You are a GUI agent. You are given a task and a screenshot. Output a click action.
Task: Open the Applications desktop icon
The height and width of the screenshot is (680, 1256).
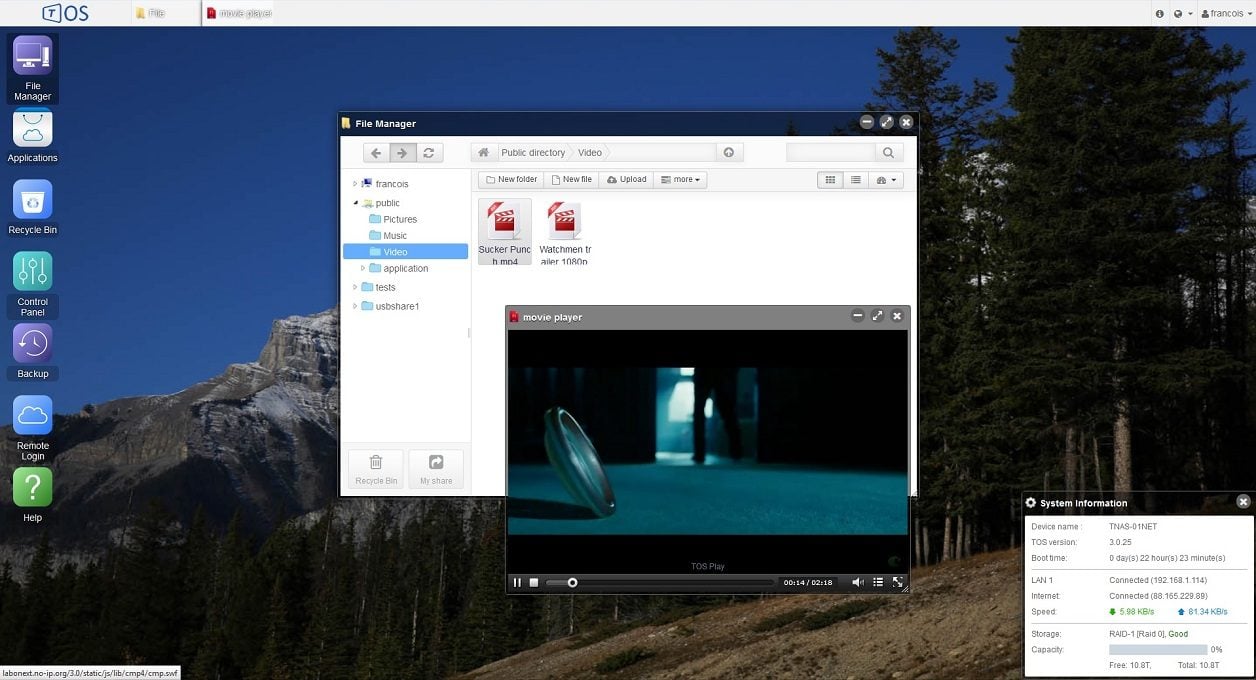pyautogui.click(x=32, y=136)
